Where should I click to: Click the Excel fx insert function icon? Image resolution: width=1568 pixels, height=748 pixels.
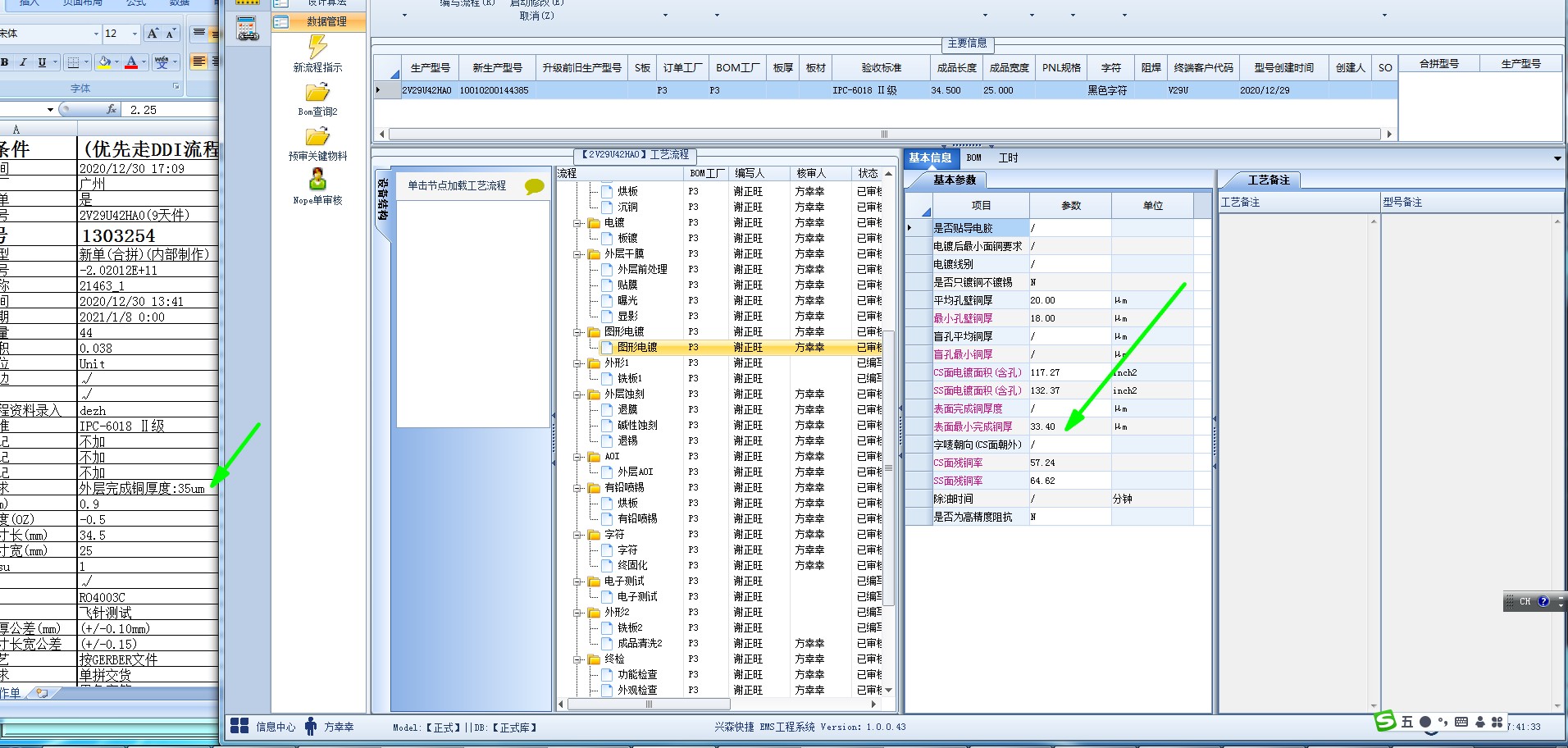[112, 109]
